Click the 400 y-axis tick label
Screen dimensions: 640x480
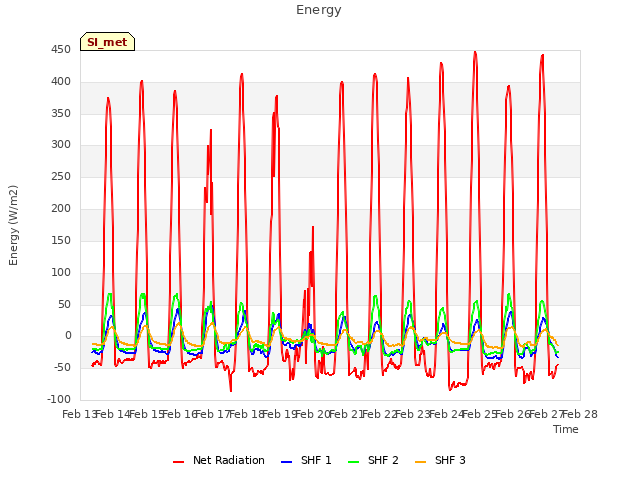pyautogui.click(x=61, y=82)
